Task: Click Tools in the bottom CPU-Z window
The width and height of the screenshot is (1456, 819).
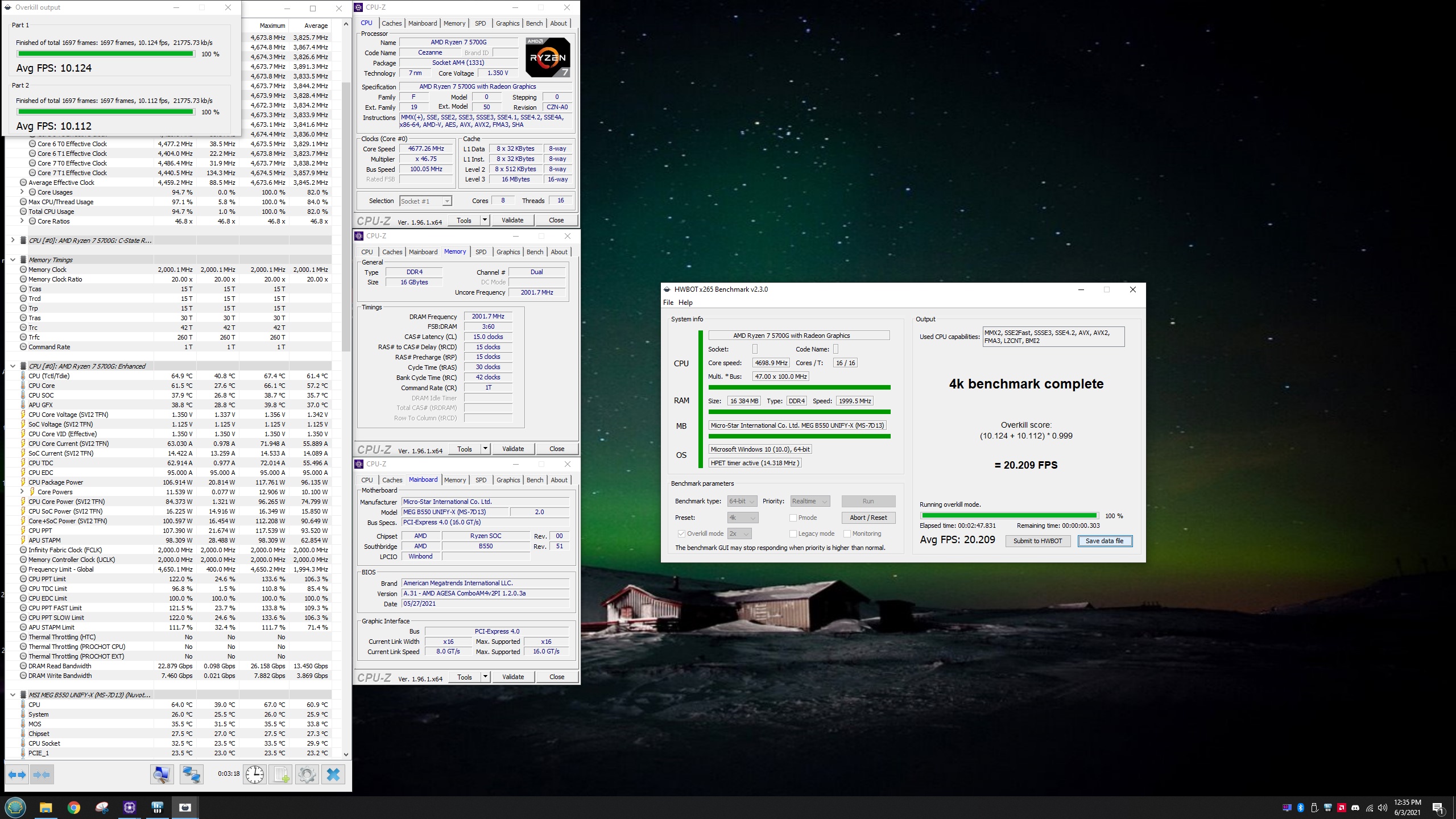Action: pyautogui.click(x=464, y=677)
